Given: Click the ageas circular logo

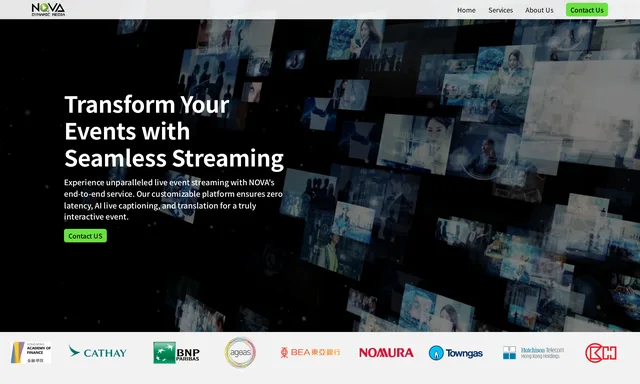Looking at the screenshot, I should [240, 352].
